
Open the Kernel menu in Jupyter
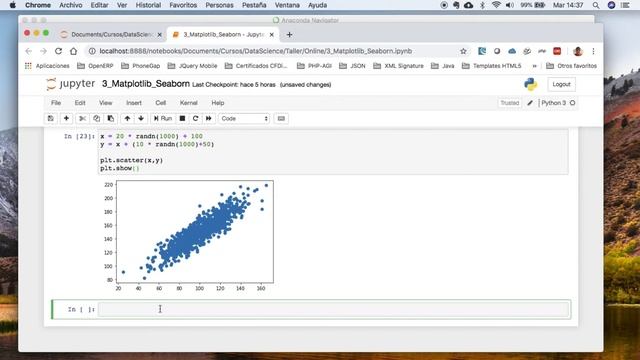point(189,103)
